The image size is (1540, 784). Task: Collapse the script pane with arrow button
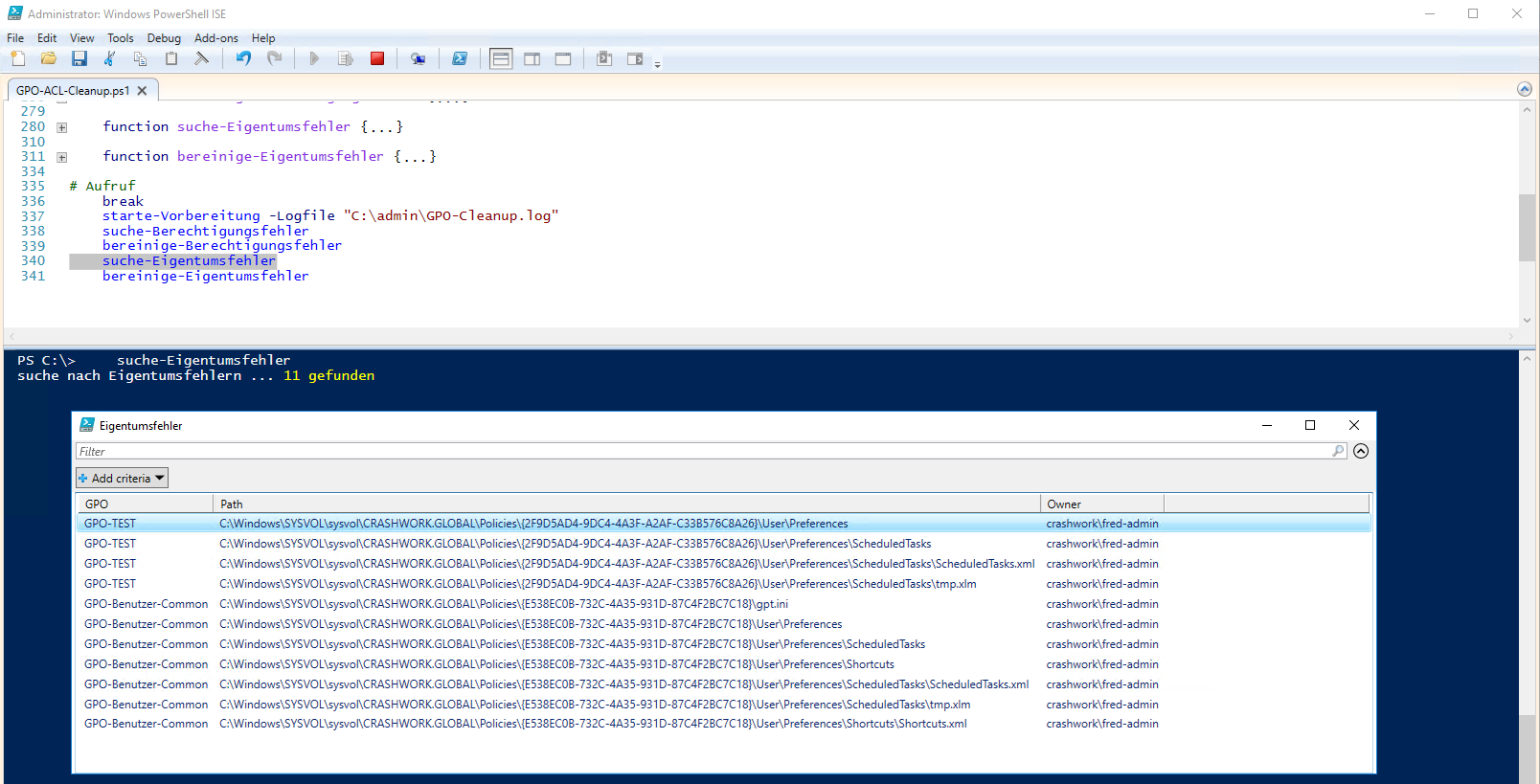click(1525, 89)
